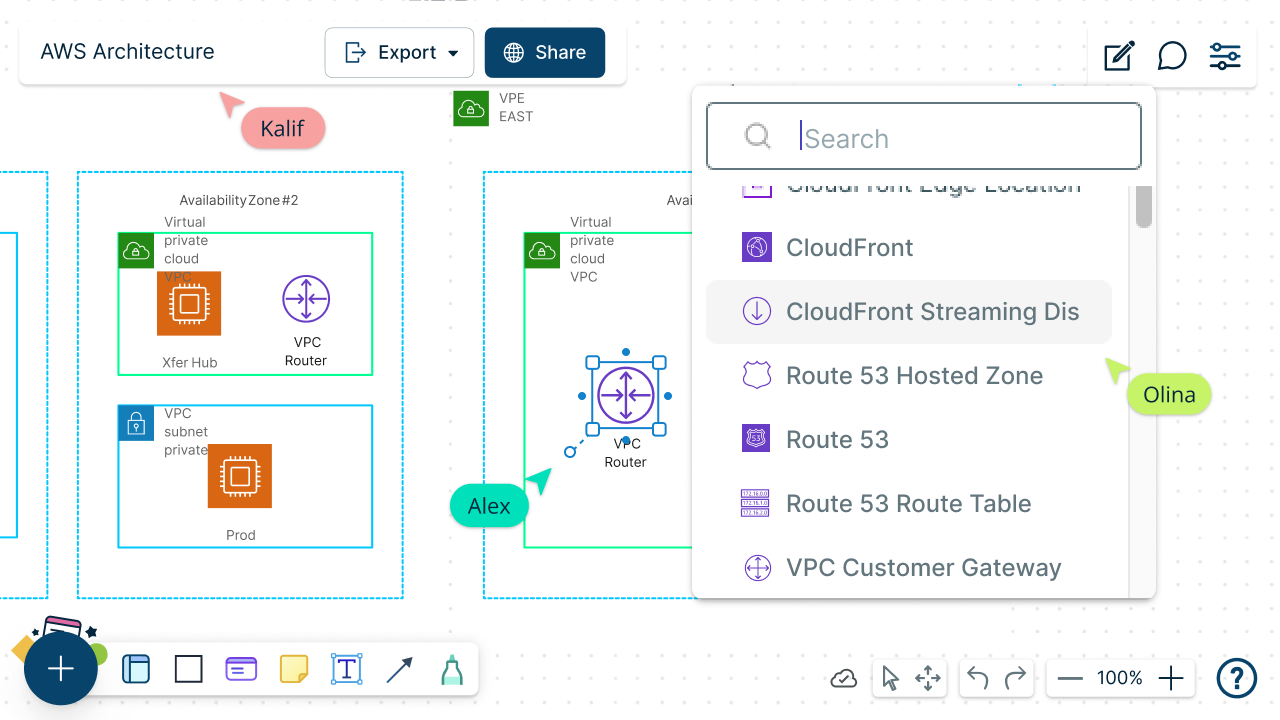
Task: Click the Share button
Action: pyautogui.click(x=545, y=53)
